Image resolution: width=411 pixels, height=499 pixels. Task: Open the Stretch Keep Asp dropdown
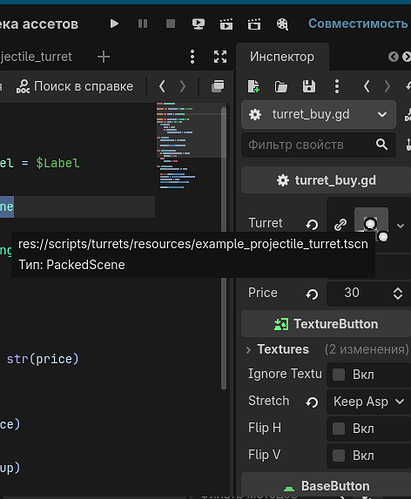[369, 402]
